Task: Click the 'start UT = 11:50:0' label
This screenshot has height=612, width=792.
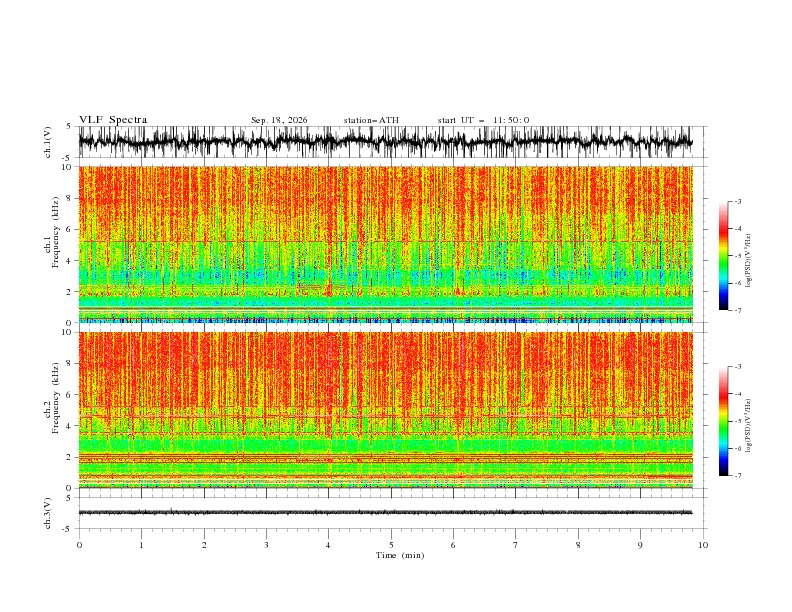Action: 483,120
